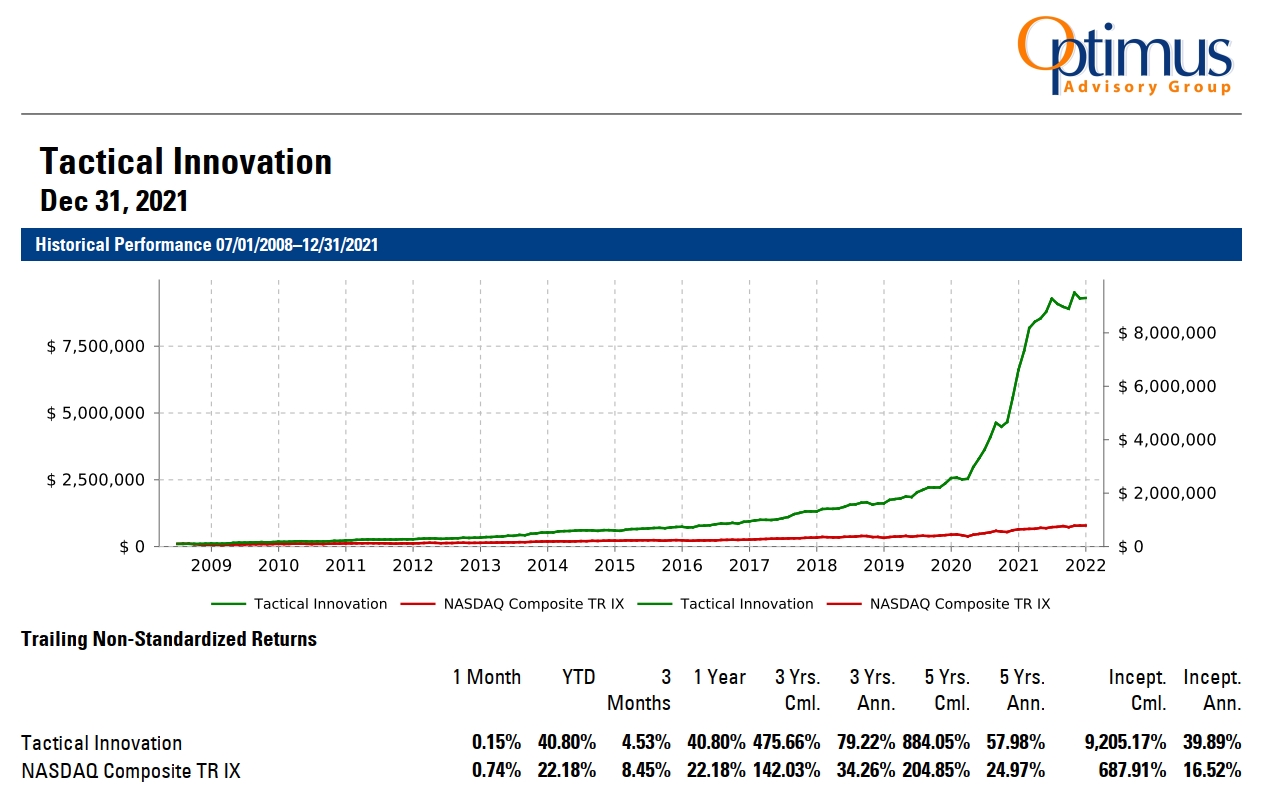Viewport: 1265px width, 802px height.
Task: Click the $ 7,500,000 left axis label
Action: 96,346
